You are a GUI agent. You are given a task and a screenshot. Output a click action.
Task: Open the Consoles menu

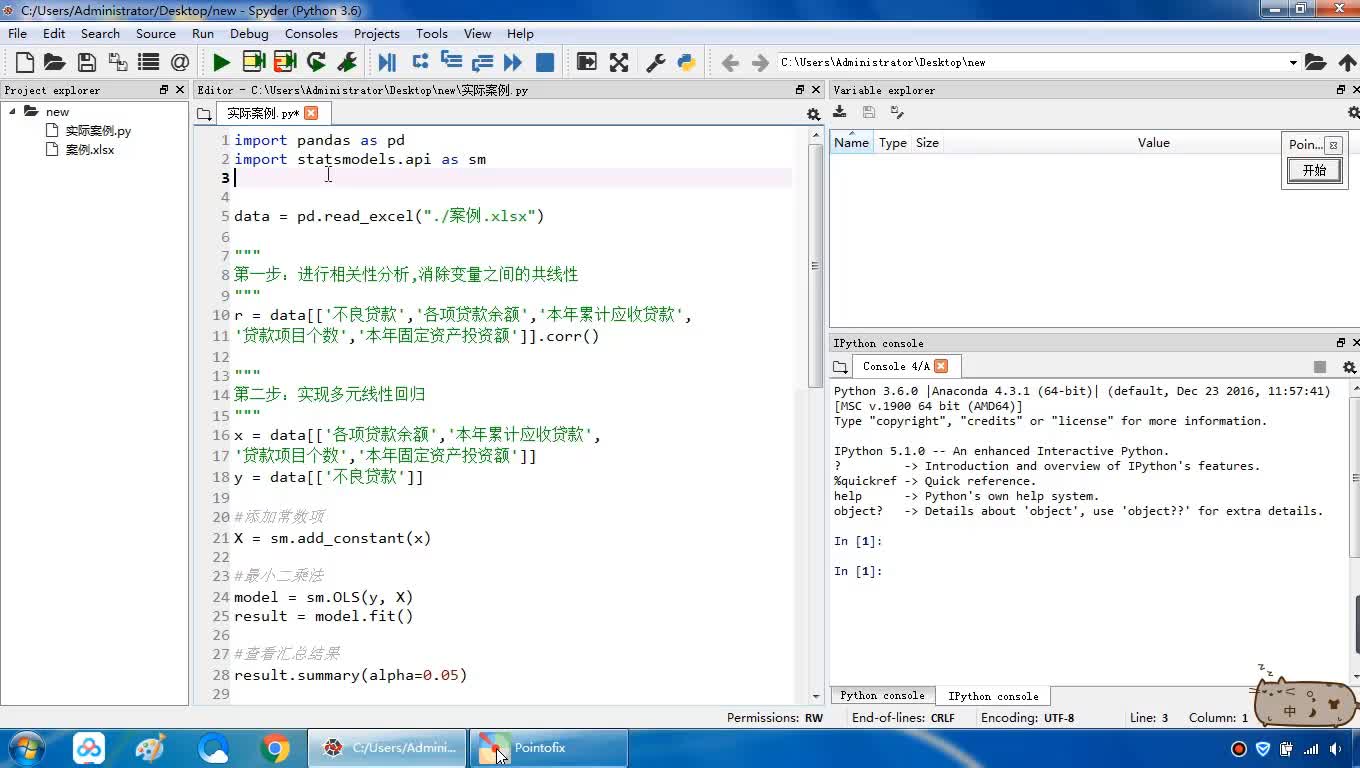coord(311,33)
